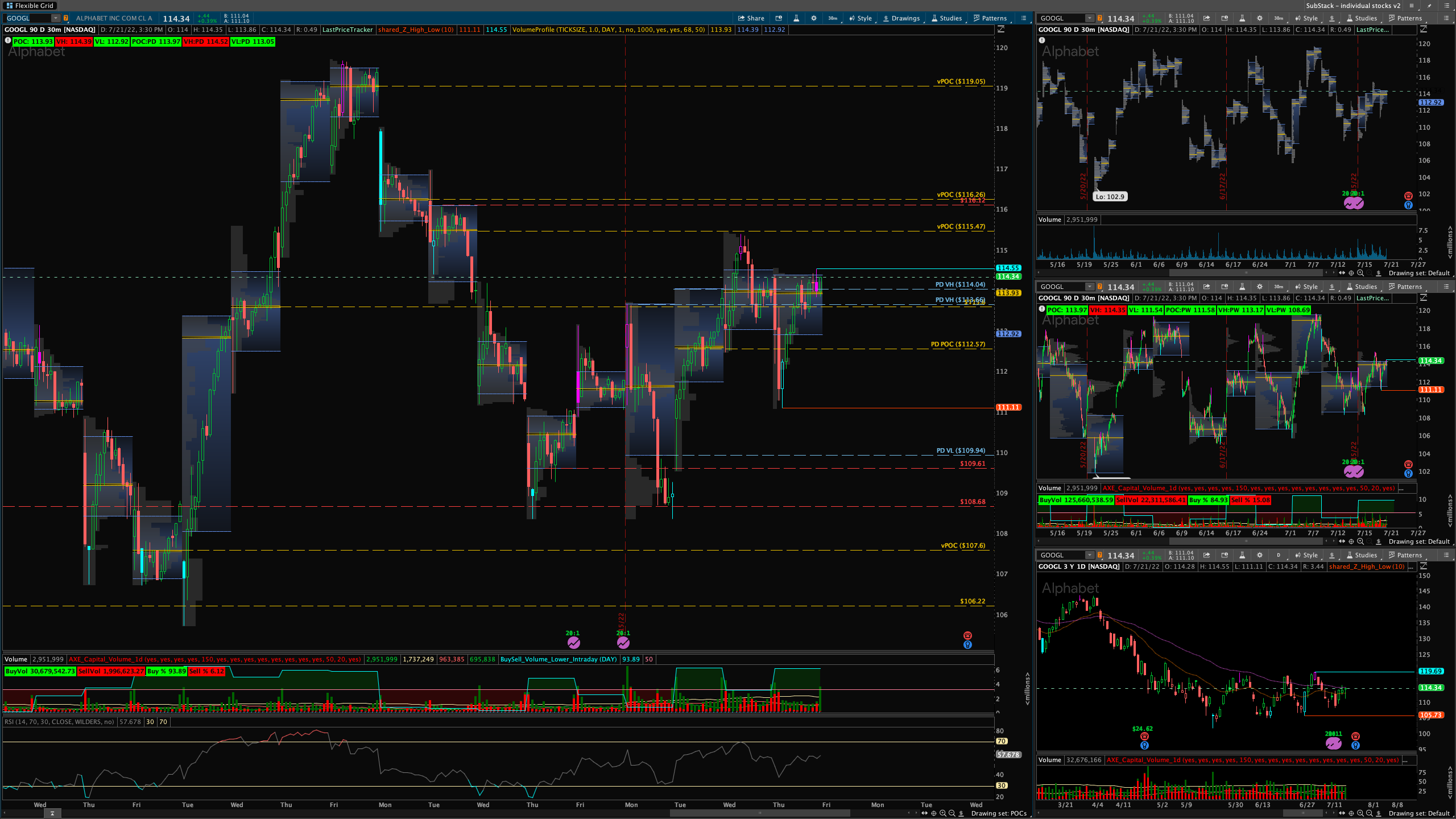Expand the Patterns dropdown in main chart
Screen dimensions: 1456x819
[990, 18]
